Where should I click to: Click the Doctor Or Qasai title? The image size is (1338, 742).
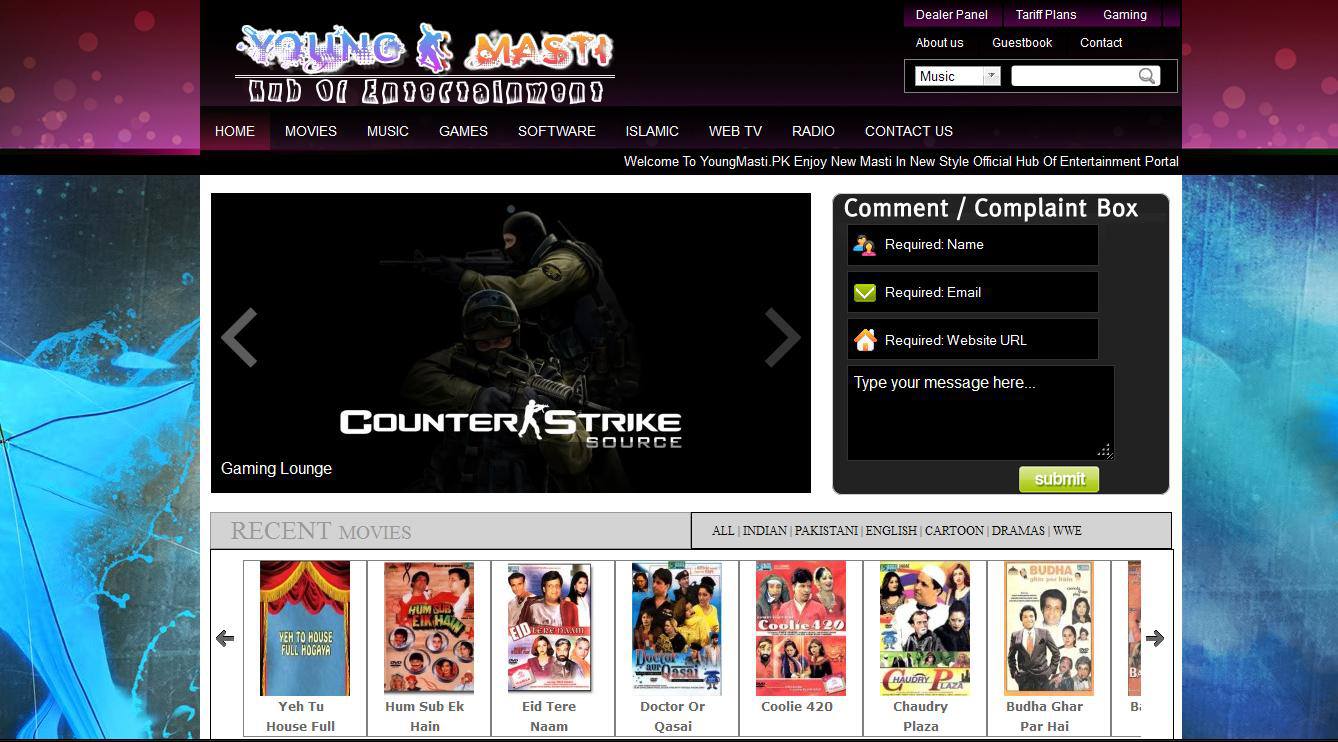coord(673,716)
